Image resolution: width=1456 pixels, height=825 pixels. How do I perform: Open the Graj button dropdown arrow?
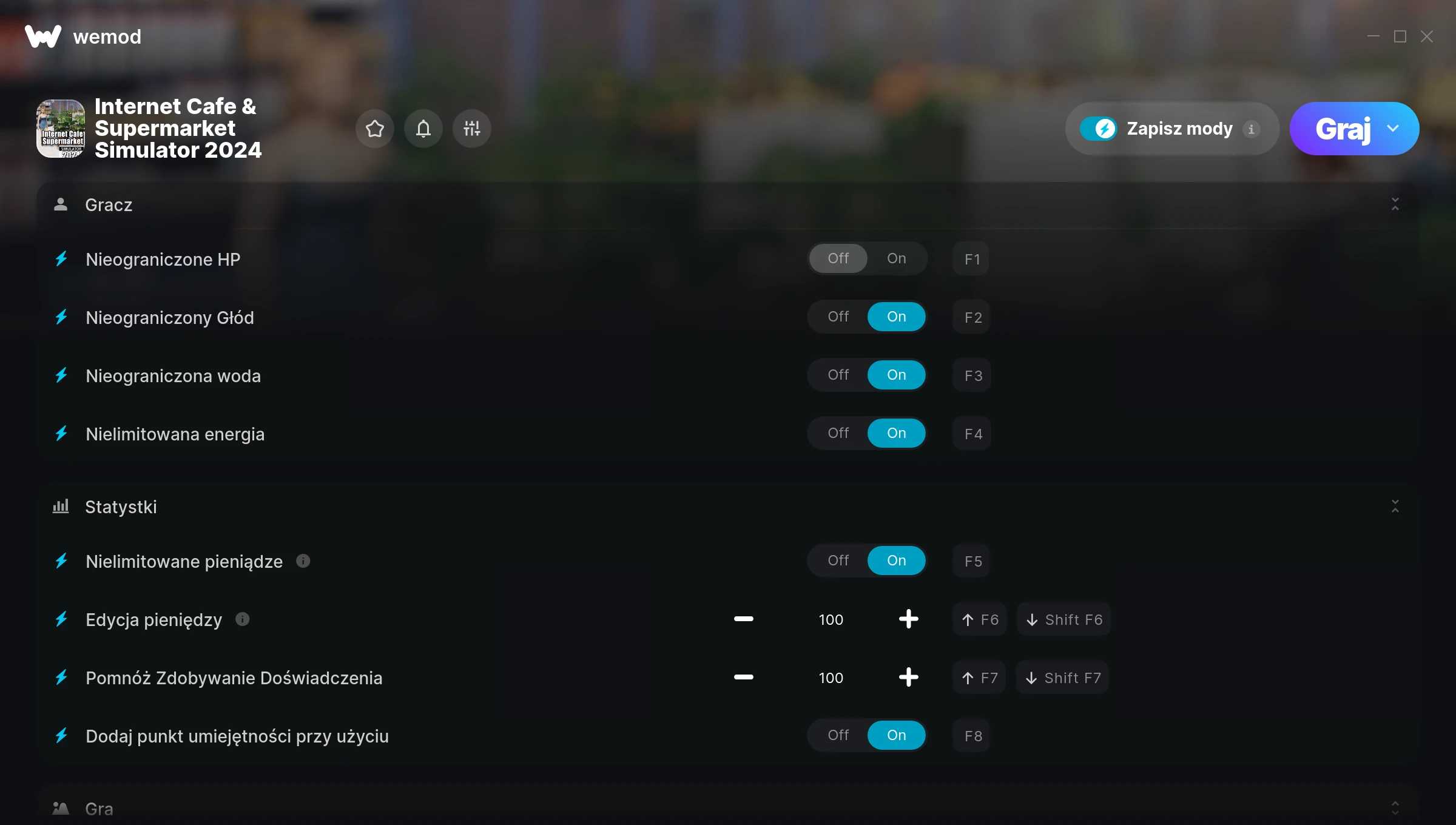pos(1393,129)
